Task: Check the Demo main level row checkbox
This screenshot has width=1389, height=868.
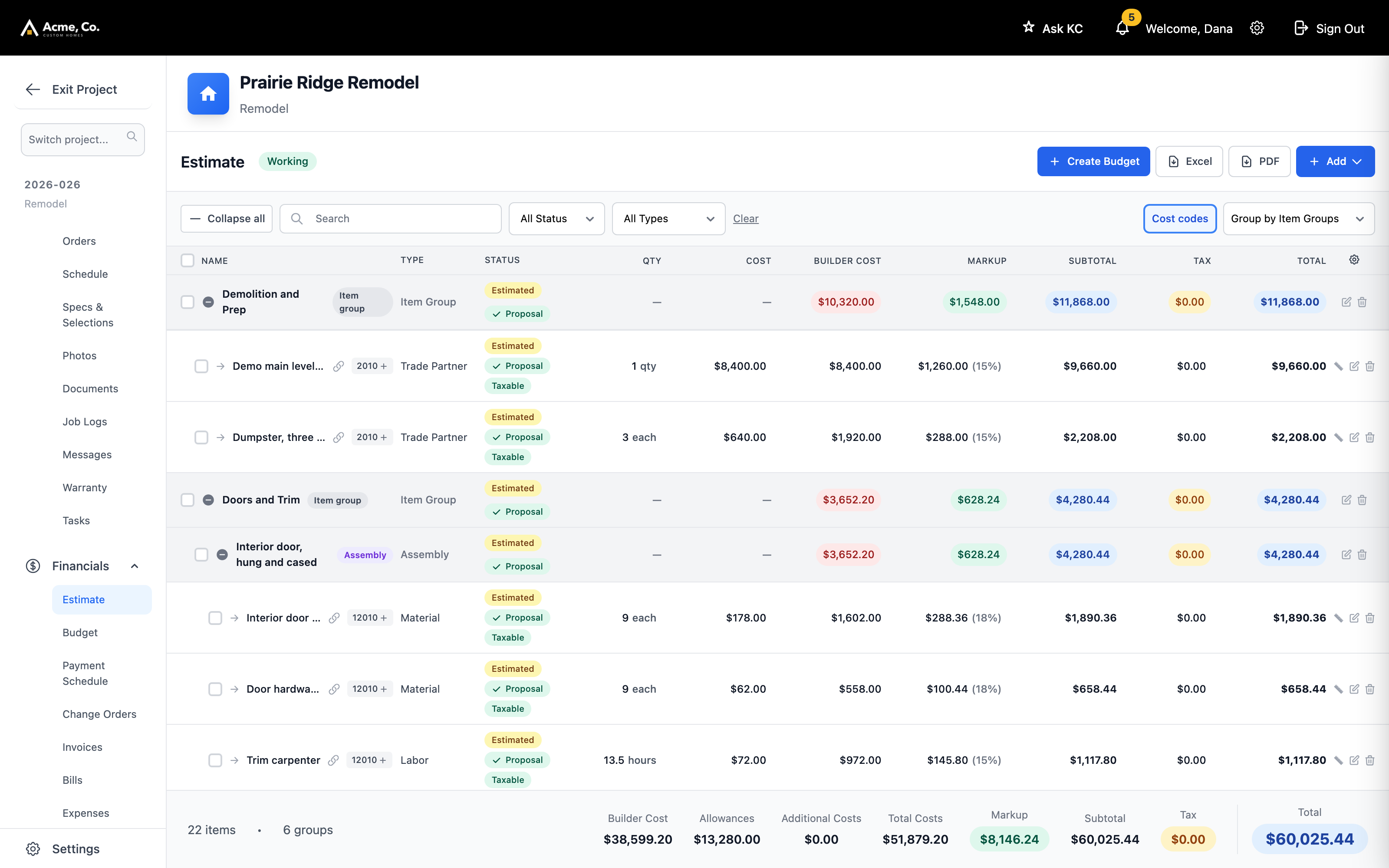Action: (201, 366)
